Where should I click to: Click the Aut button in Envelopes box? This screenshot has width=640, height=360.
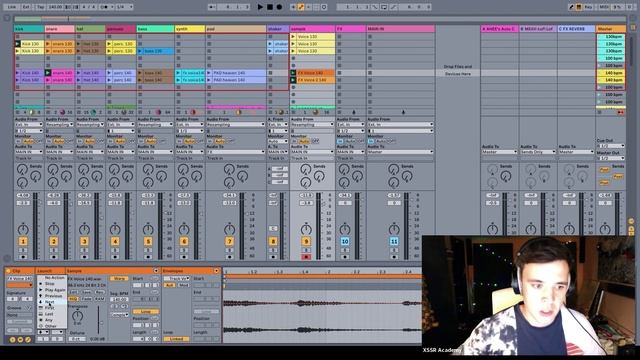pos(169,285)
